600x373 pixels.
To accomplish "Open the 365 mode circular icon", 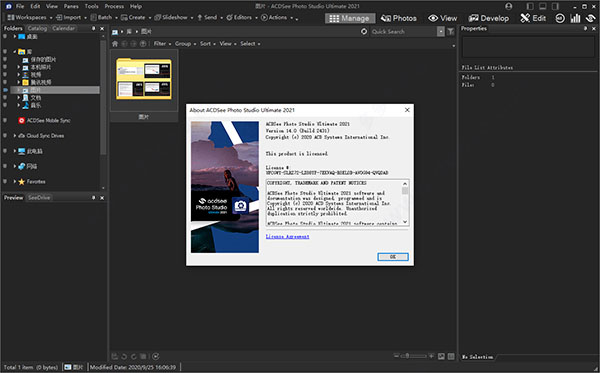I will coord(560,18).
